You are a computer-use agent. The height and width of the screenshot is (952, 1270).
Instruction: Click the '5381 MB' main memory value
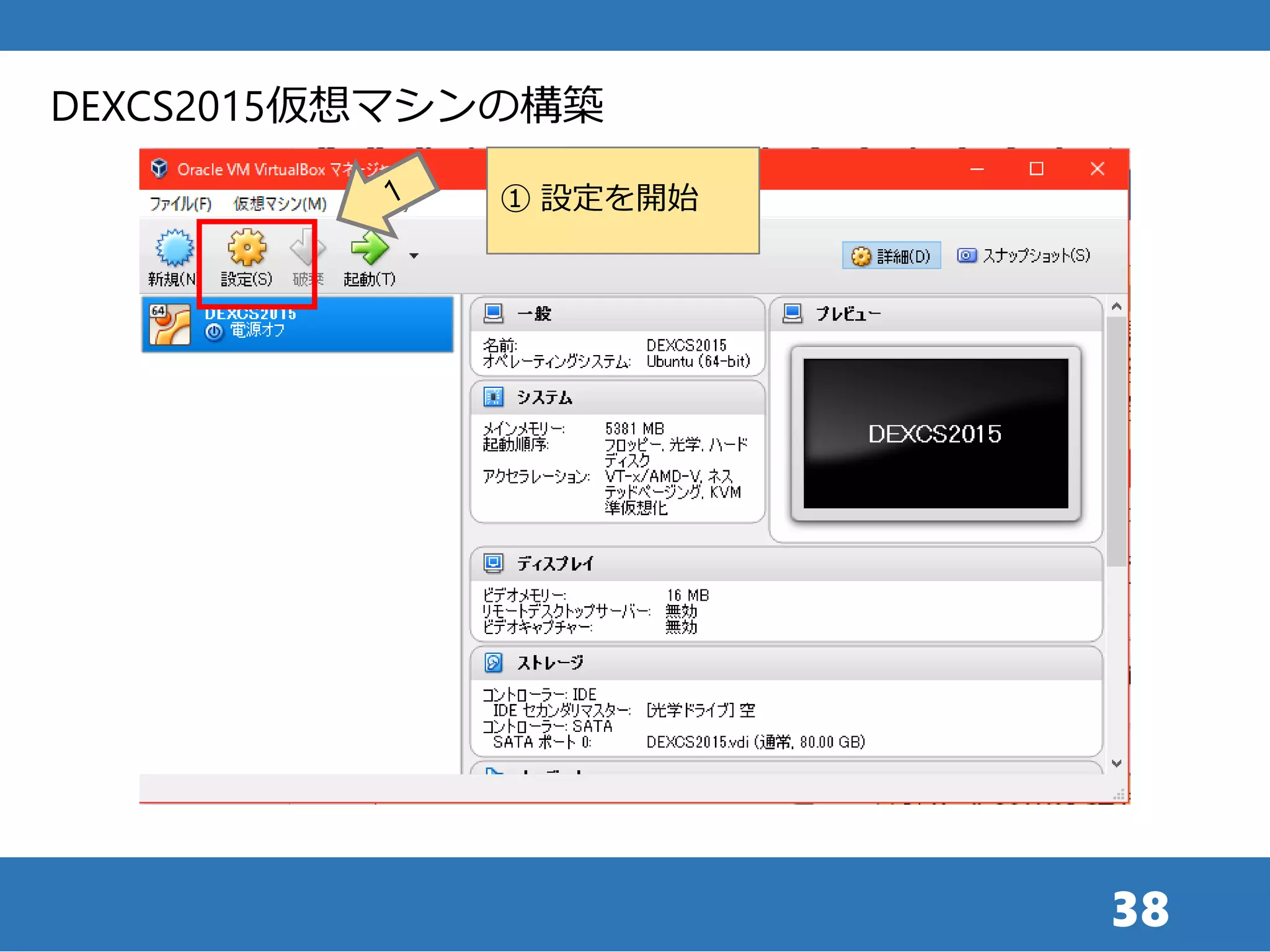coord(634,429)
